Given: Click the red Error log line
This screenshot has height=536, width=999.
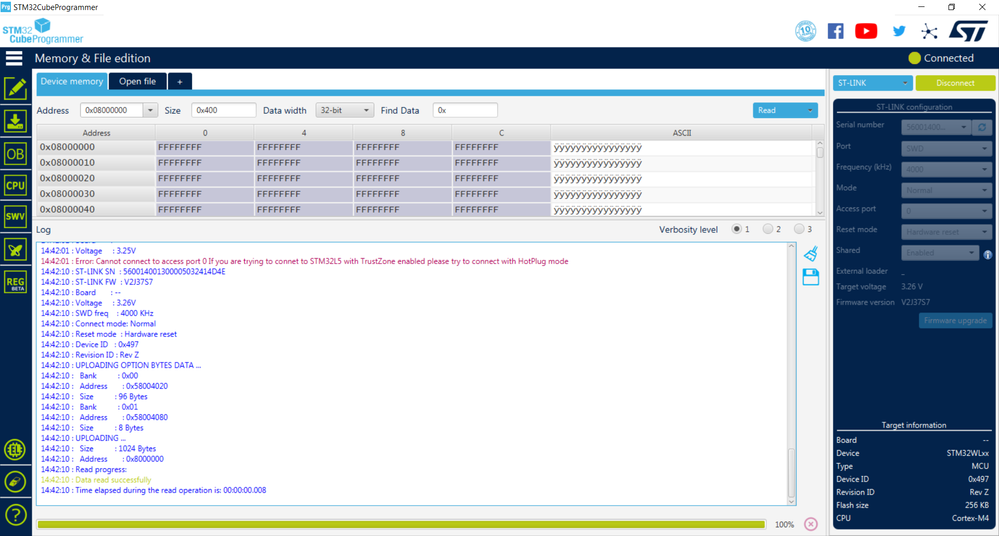Looking at the screenshot, I should 305,261.
